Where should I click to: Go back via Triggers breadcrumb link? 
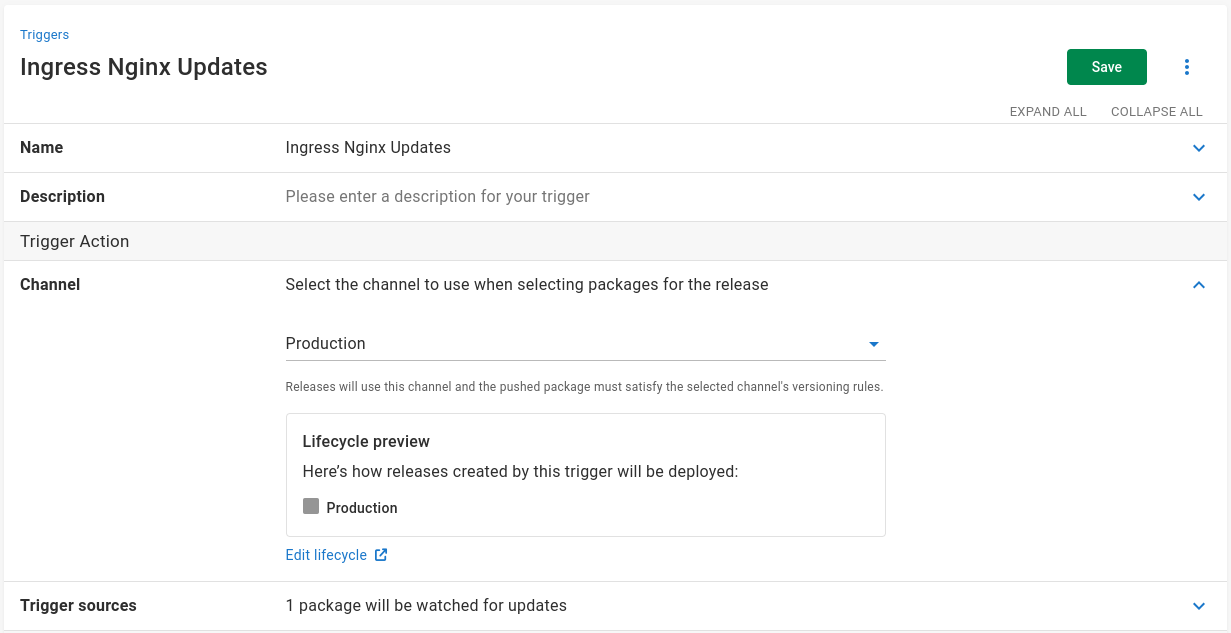pos(44,35)
